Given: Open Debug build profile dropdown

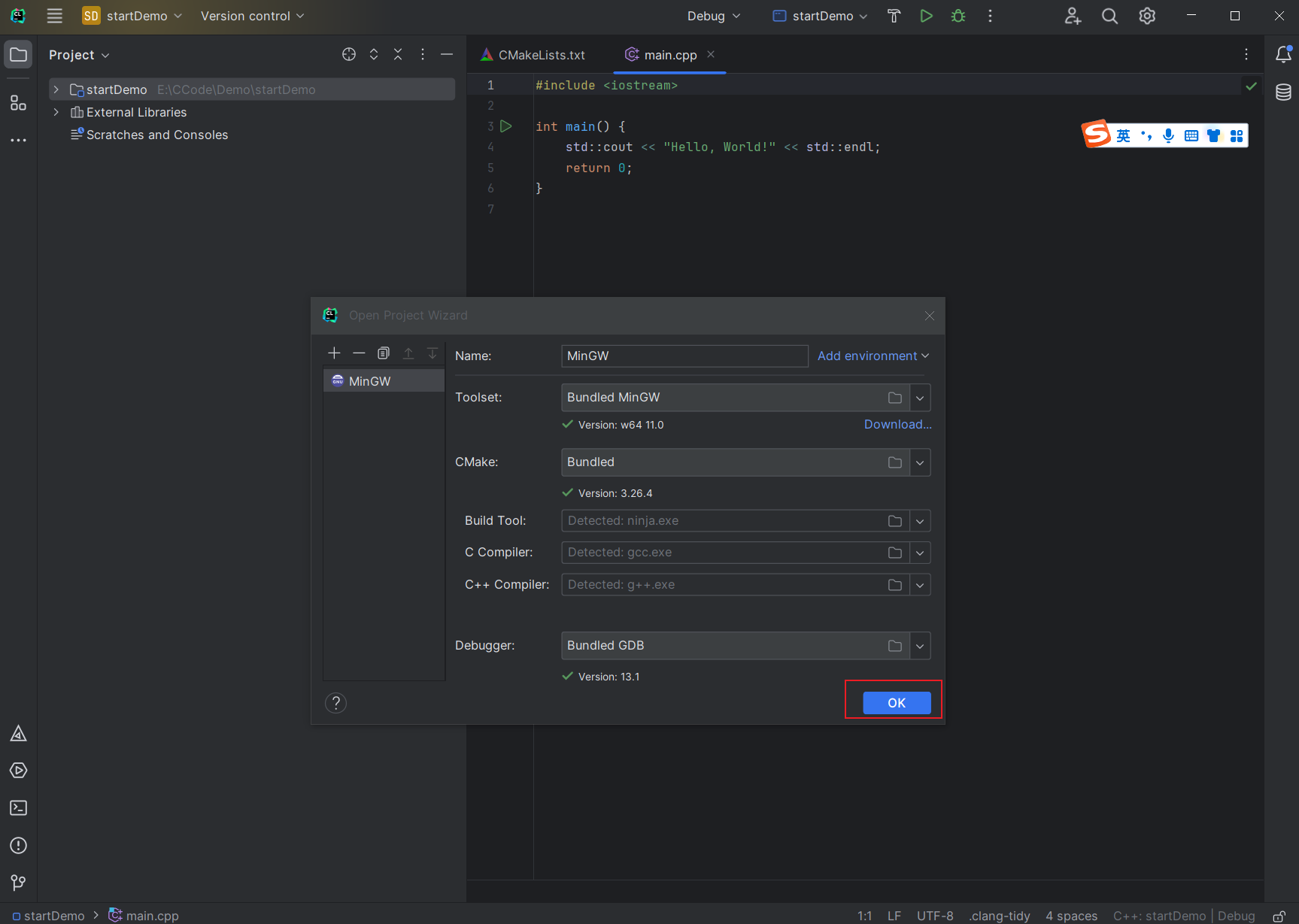Looking at the screenshot, I should point(714,16).
